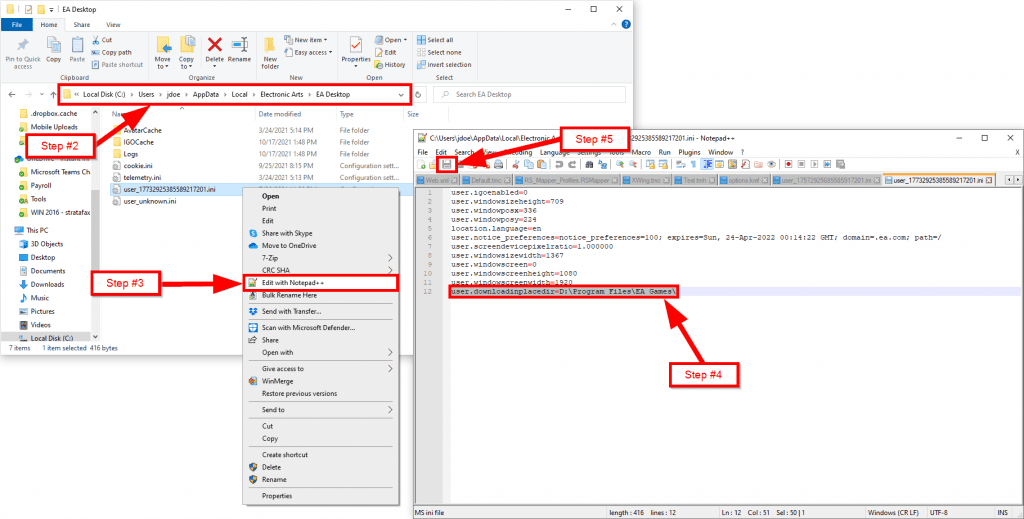
Task: Click Select none in Explorer ribbon
Action: 439,52
